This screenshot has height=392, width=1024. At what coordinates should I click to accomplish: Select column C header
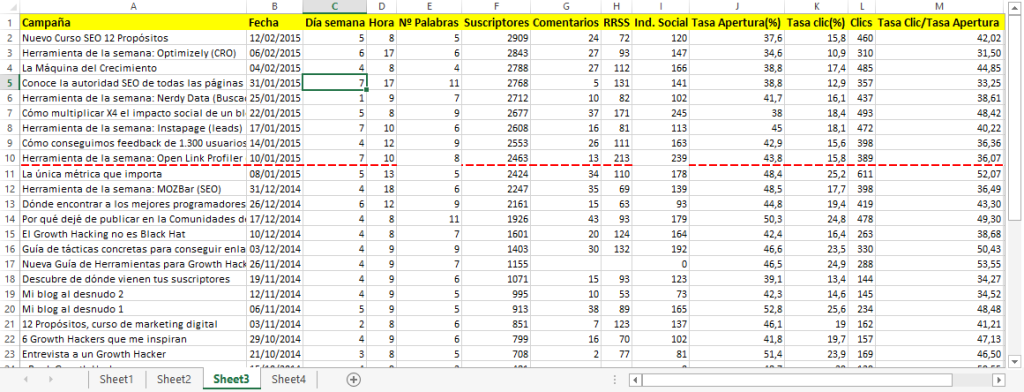[x=335, y=7]
